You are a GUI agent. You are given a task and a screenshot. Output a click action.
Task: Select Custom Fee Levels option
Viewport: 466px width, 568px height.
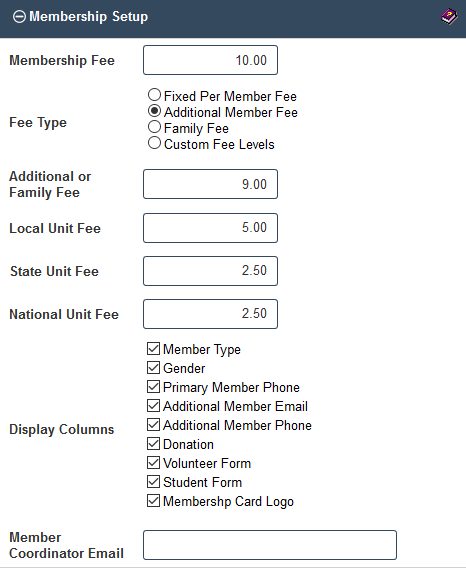pos(154,143)
